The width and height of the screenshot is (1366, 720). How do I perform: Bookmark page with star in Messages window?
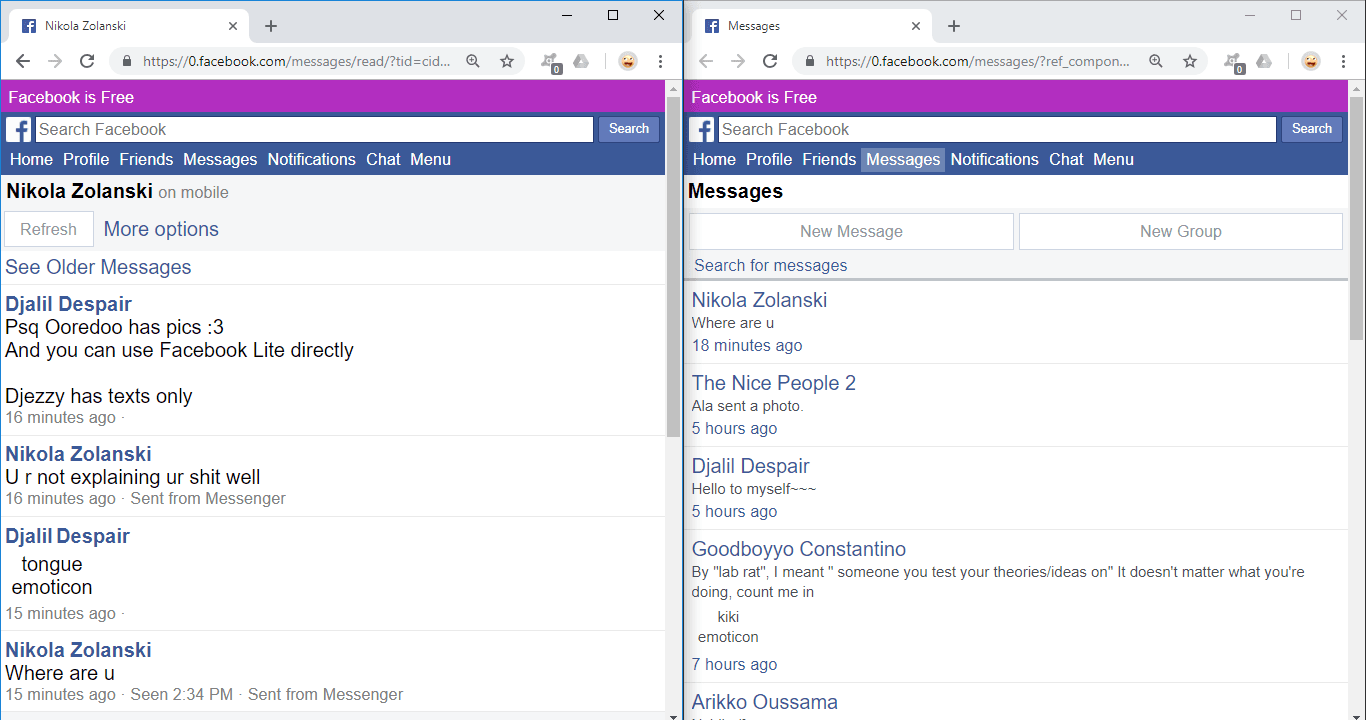(x=1190, y=61)
